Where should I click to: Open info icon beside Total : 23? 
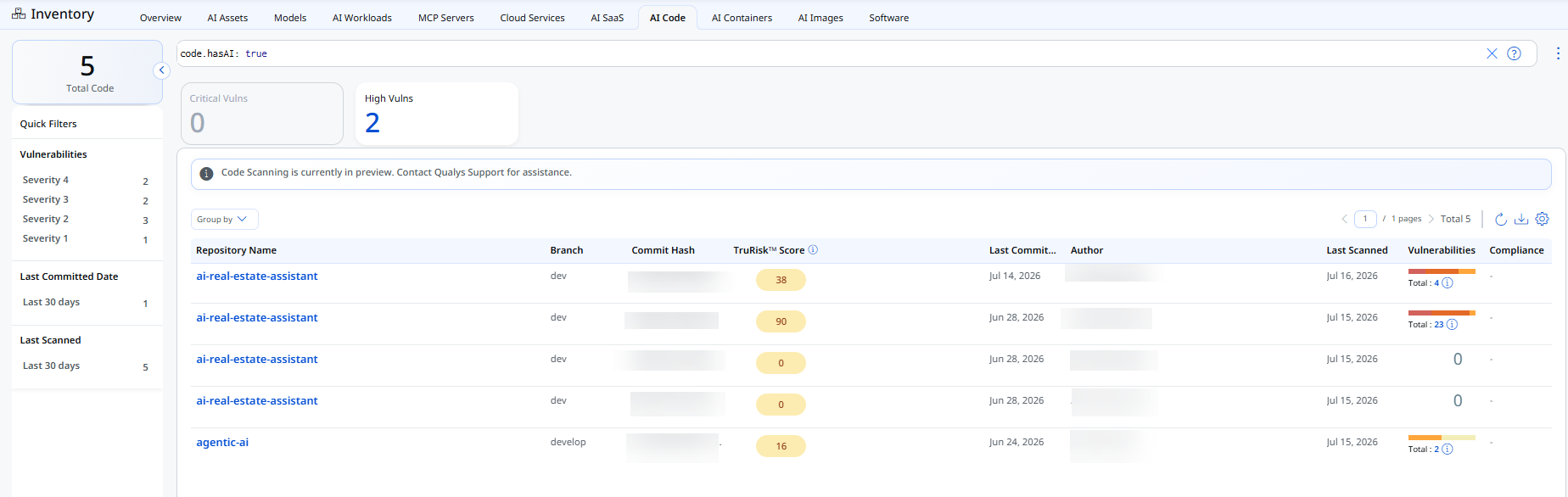coord(1452,325)
